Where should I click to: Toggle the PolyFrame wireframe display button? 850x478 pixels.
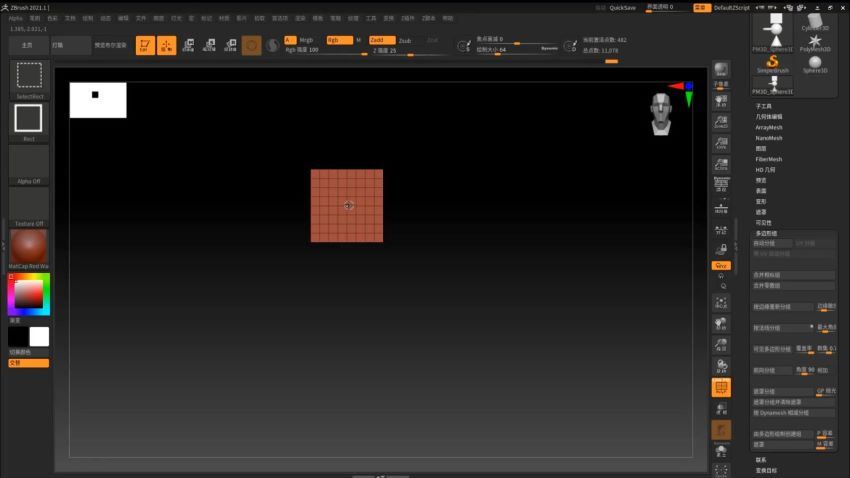click(721, 387)
